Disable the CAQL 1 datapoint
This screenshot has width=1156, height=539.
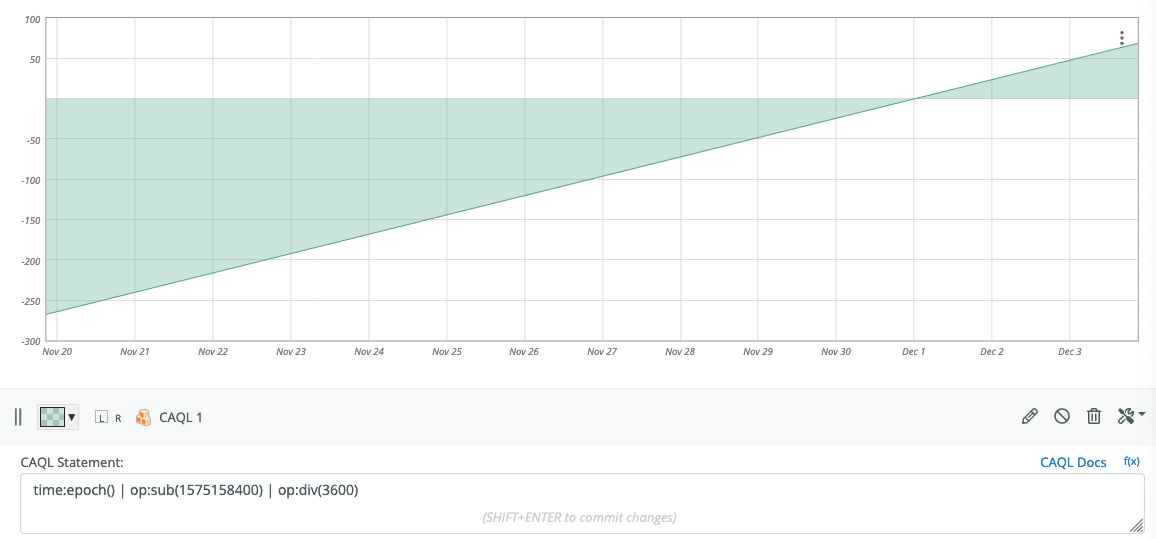[1062, 417]
